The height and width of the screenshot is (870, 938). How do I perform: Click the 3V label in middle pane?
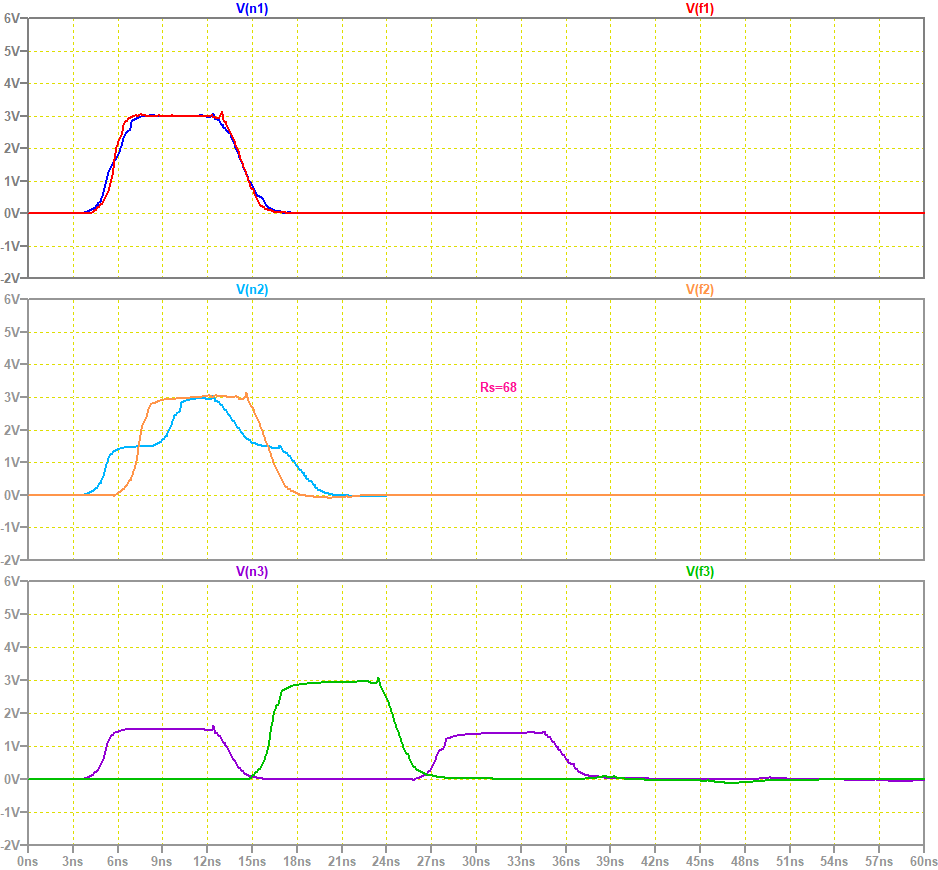(14, 397)
